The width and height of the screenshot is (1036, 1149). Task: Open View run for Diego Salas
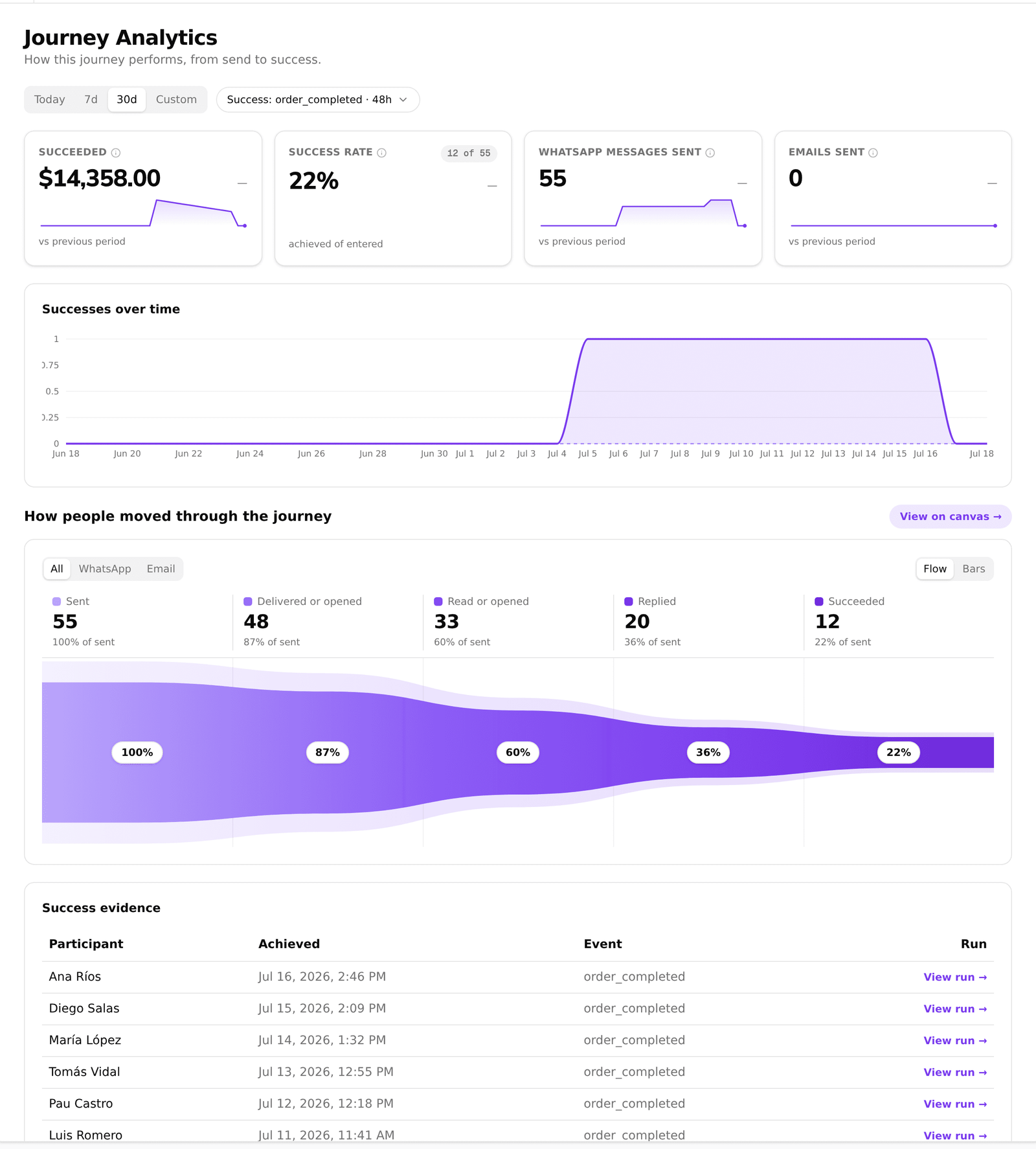(x=955, y=1009)
